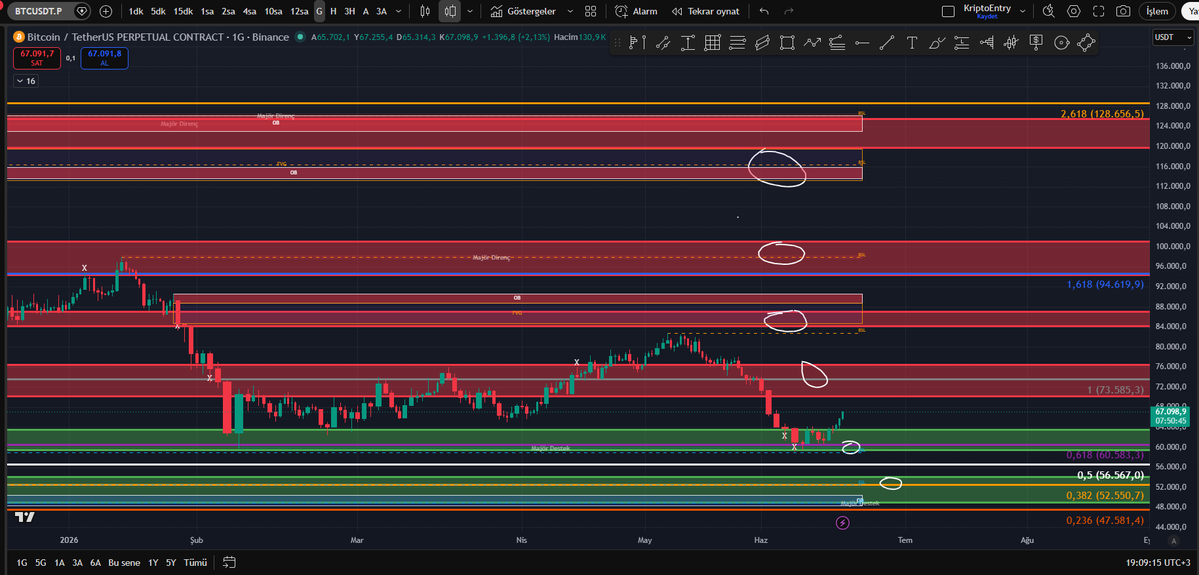Click the redo arrow

point(789,11)
